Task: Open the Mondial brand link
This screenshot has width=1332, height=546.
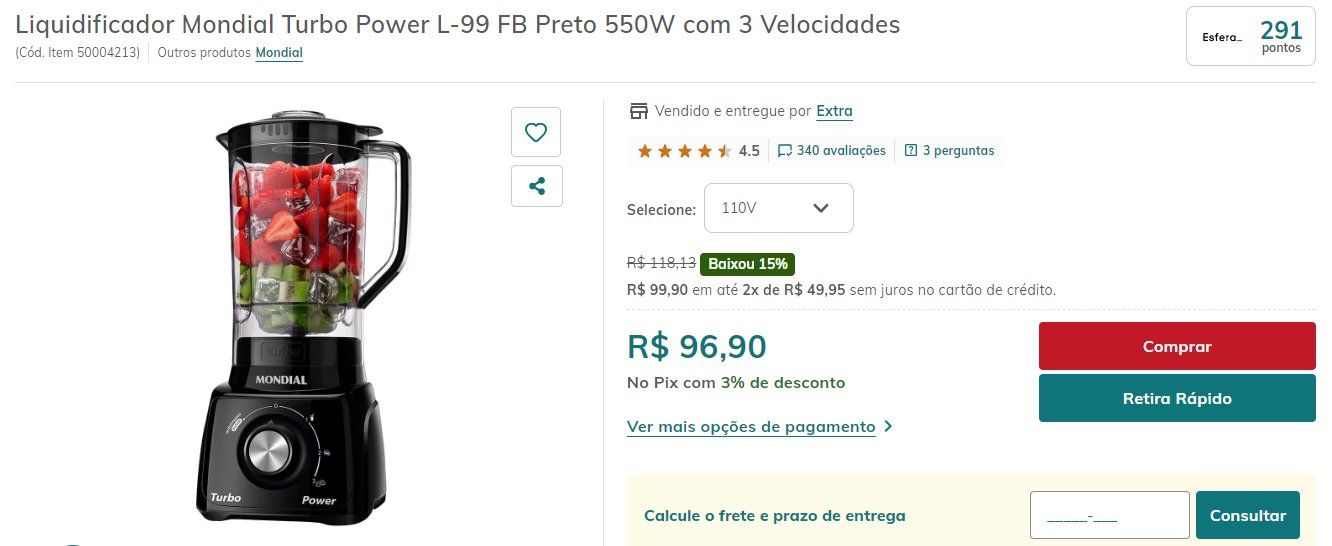Action: pyautogui.click(x=279, y=52)
